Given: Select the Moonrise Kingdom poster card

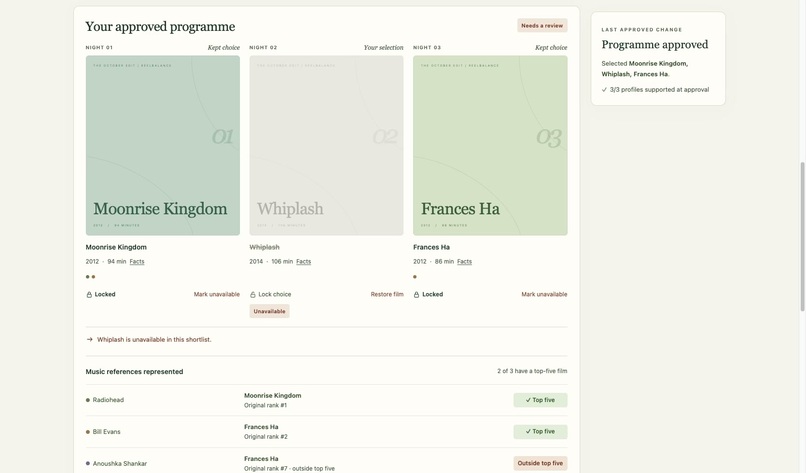Looking at the screenshot, I should [x=163, y=145].
